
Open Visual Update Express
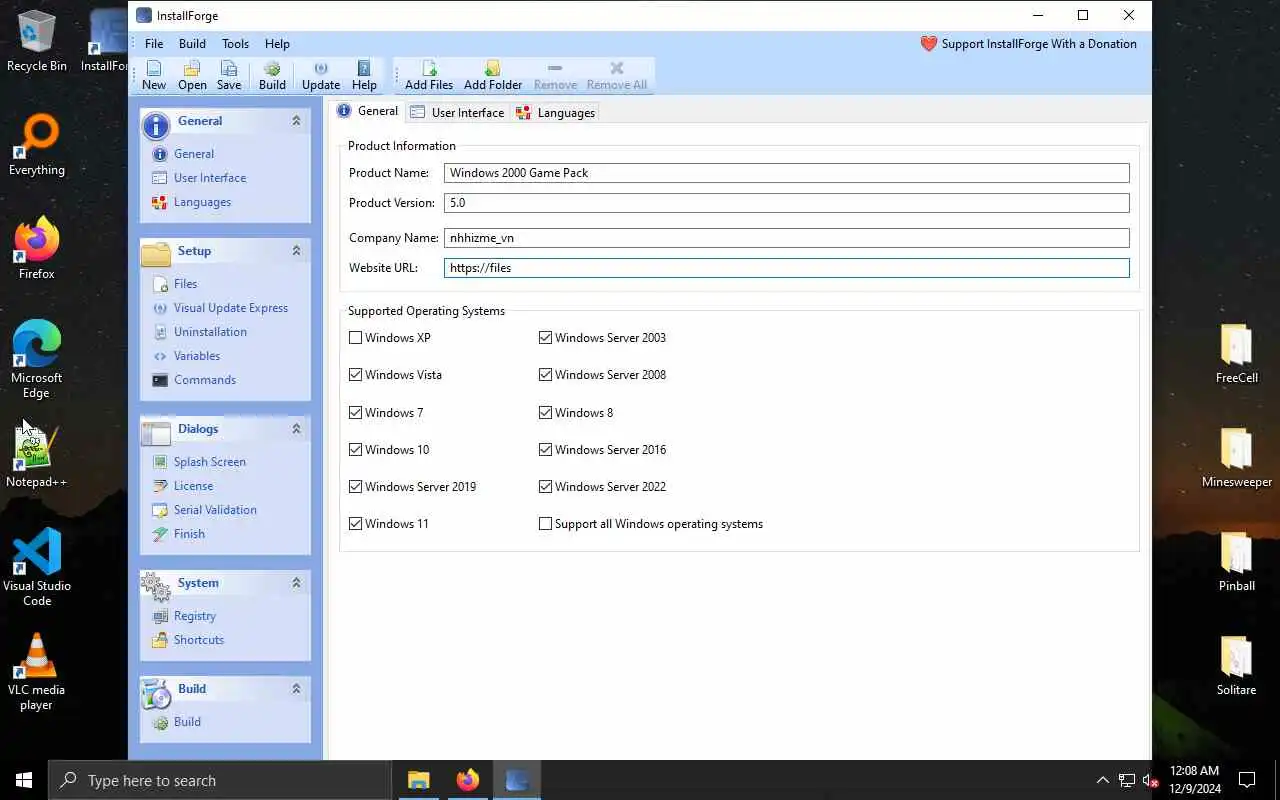point(231,308)
